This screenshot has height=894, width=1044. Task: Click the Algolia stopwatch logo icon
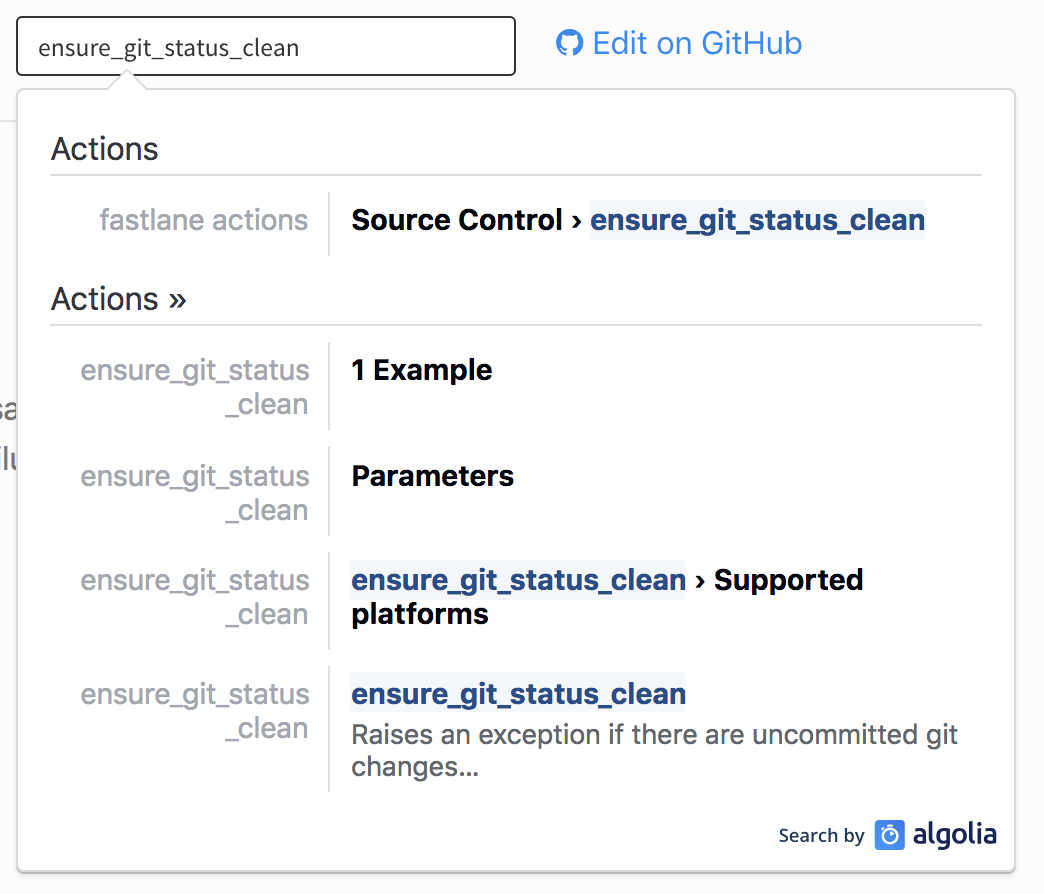pos(888,835)
